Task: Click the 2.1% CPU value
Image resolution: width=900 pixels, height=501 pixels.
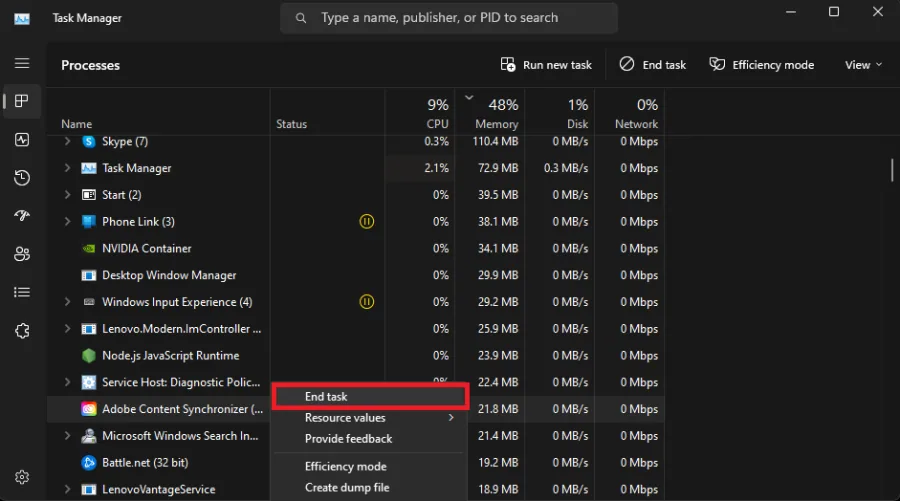Action: (436, 168)
